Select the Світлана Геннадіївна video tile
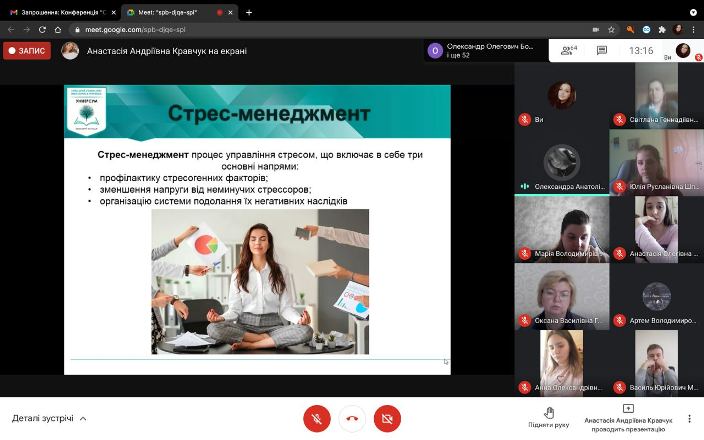The width and height of the screenshot is (704, 440). pyautogui.click(x=656, y=95)
